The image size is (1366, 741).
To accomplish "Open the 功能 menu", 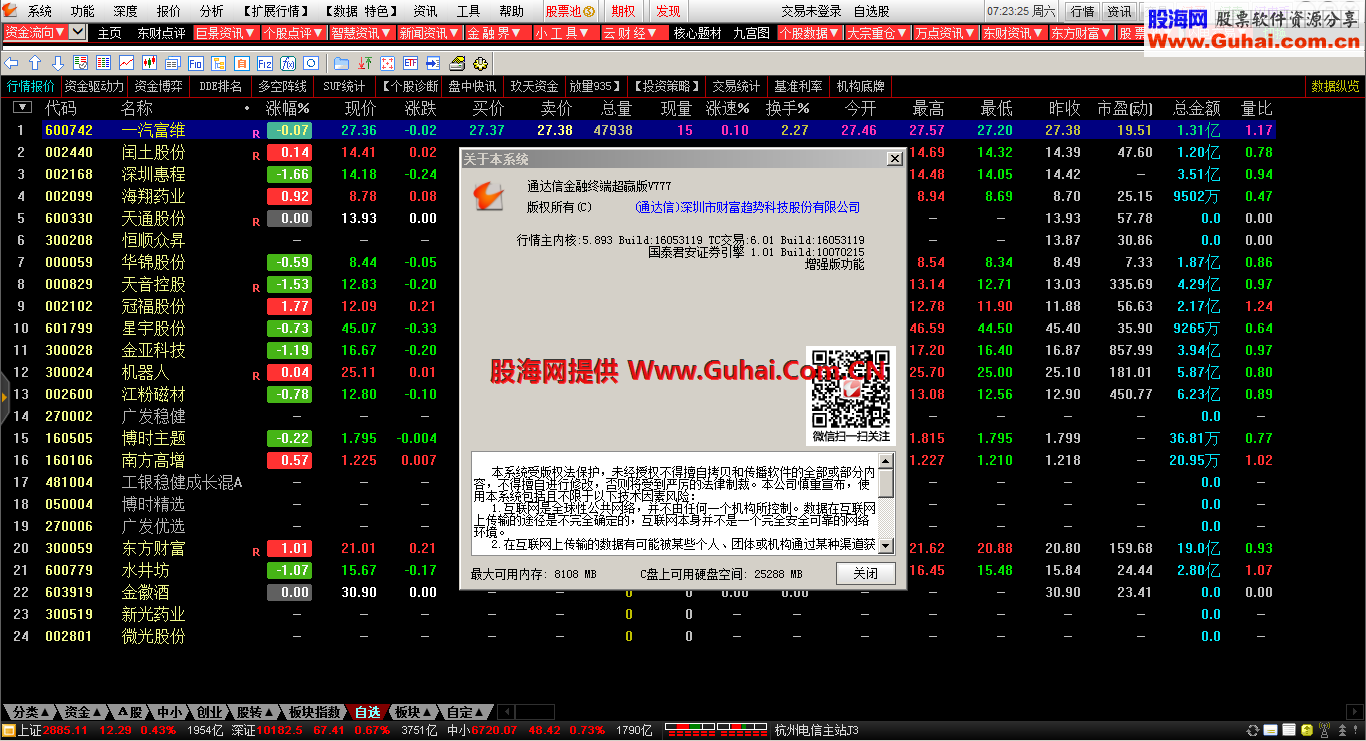I will (83, 11).
